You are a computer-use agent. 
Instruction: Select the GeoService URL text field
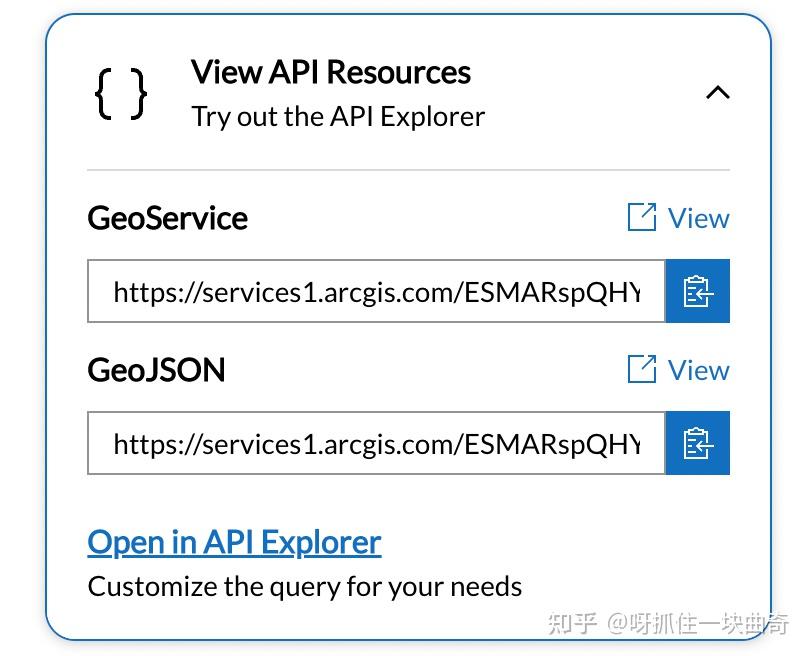point(375,292)
